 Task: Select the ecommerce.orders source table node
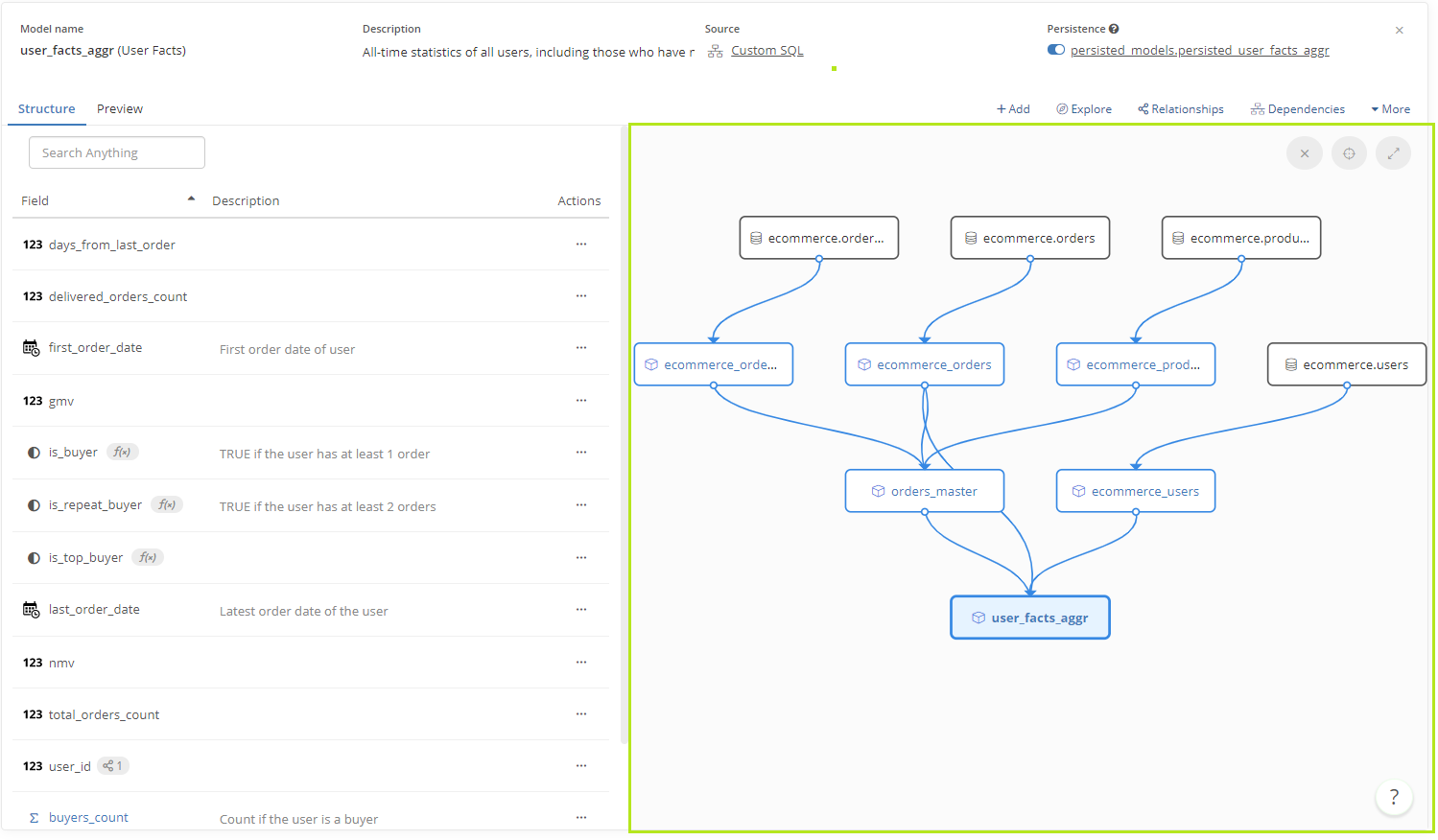[x=1030, y=238]
